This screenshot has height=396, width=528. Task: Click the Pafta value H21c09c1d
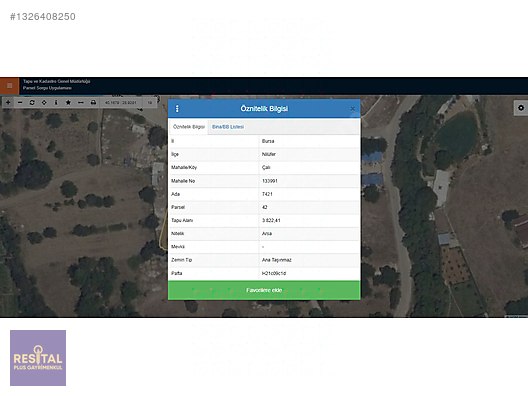pyautogui.click(x=274, y=273)
